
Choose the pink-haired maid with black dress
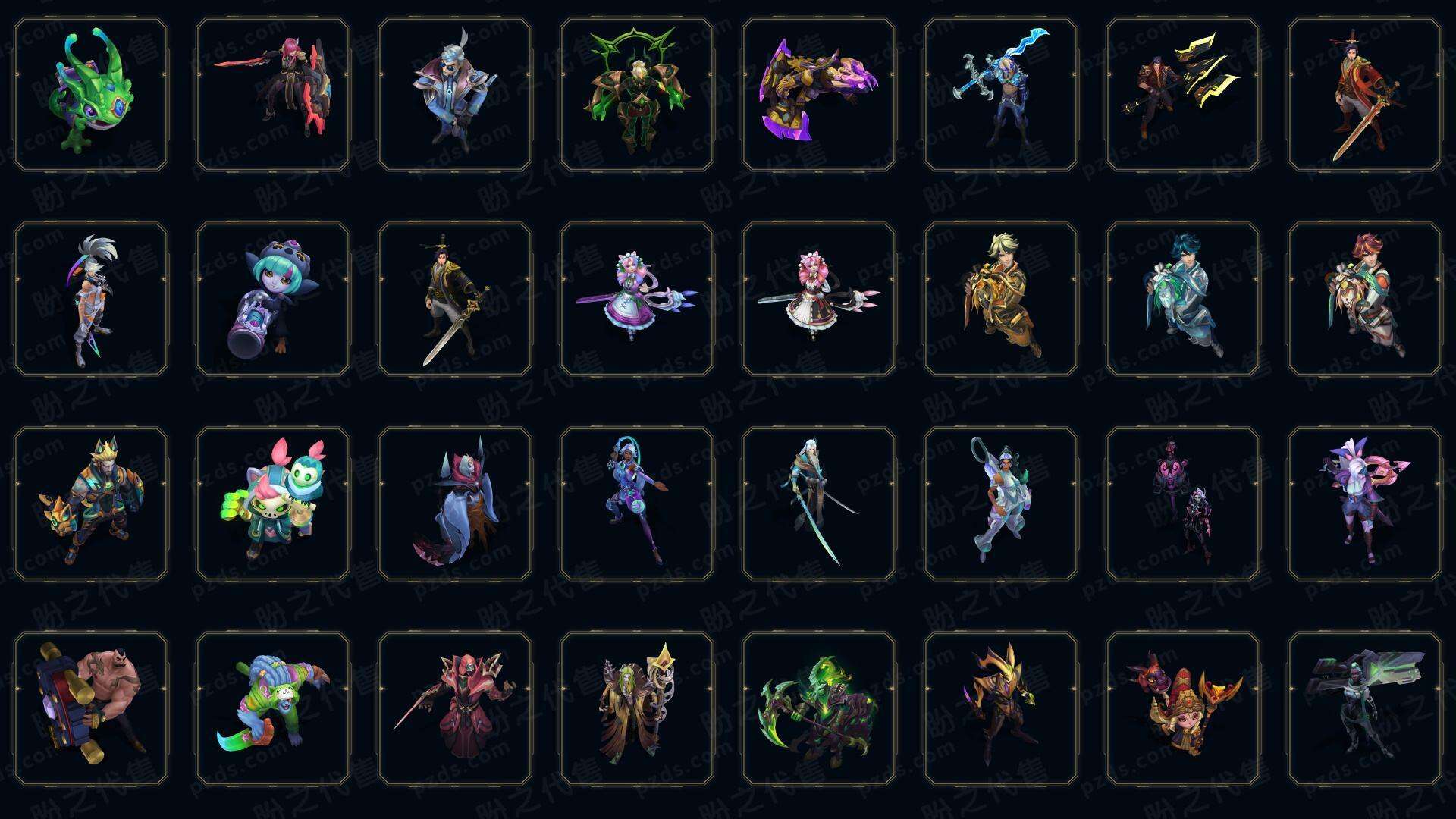tap(819, 299)
